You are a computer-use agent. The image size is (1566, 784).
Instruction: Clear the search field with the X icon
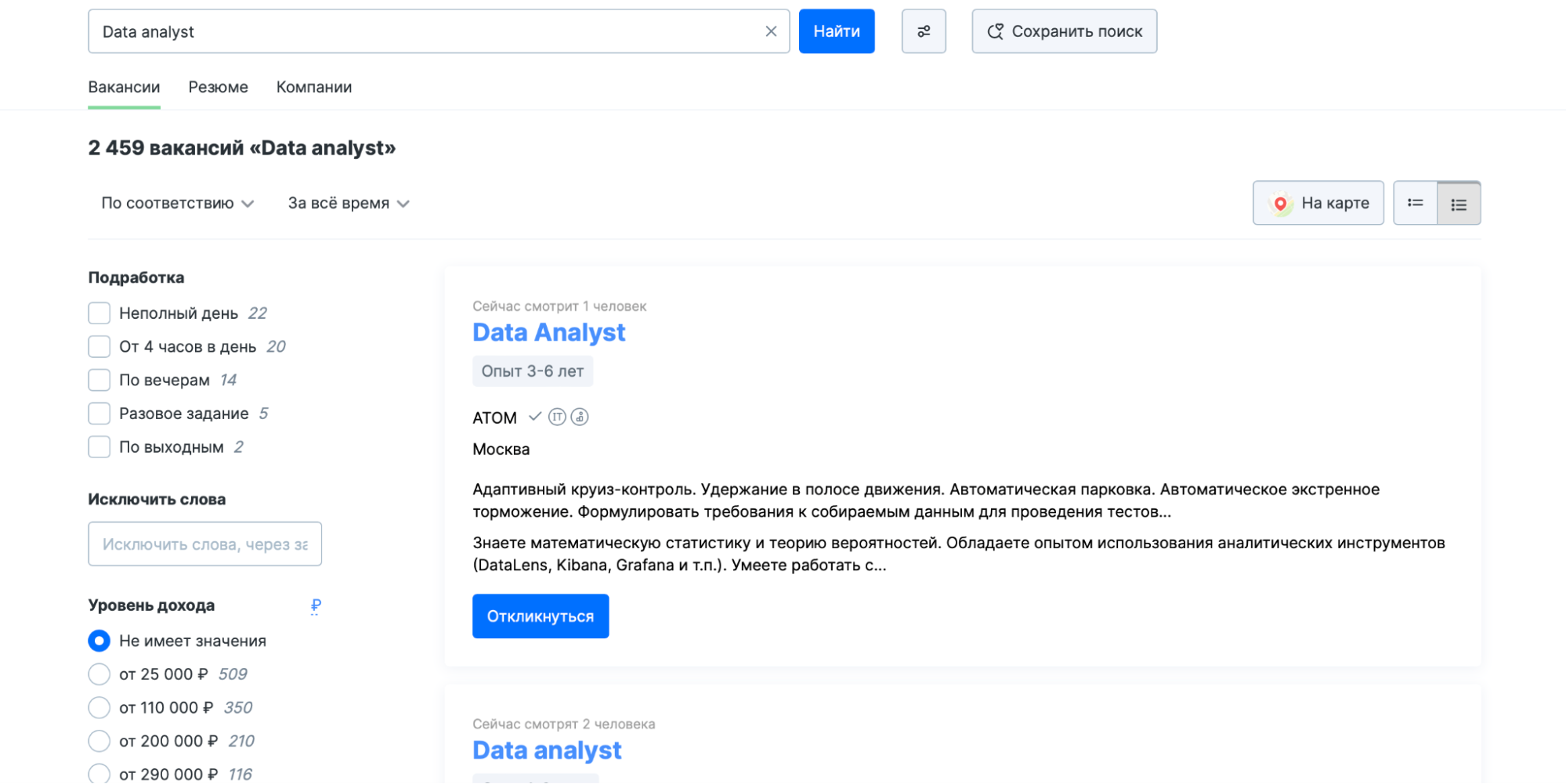click(x=771, y=31)
